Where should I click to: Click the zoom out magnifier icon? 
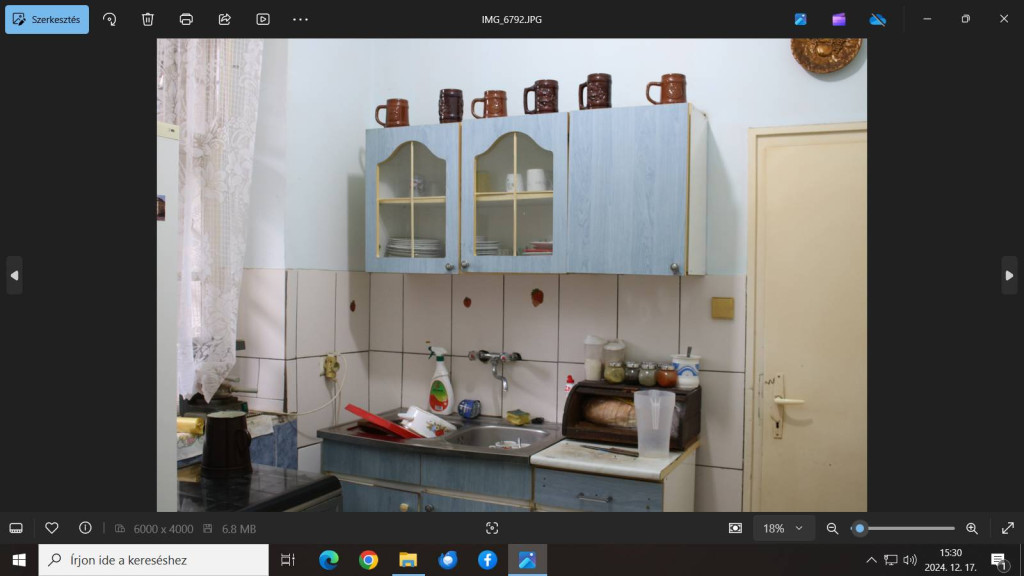[x=832, y=528]
